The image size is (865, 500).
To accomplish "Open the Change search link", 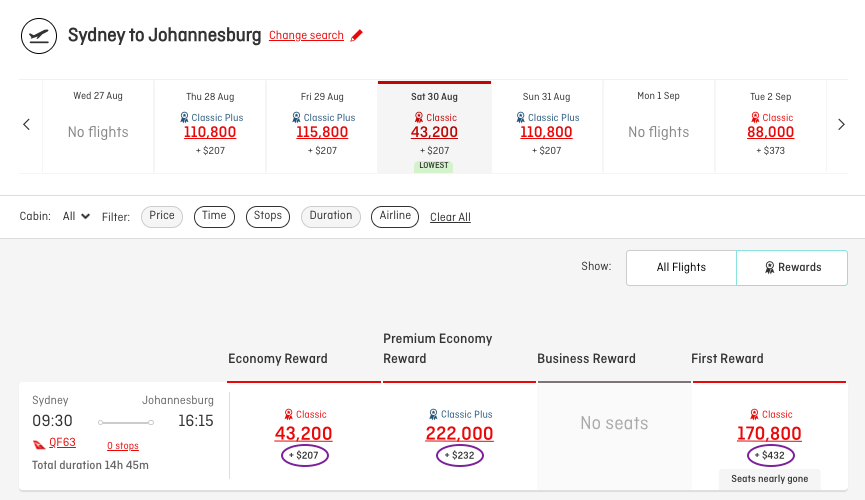I will [x=306, y=35].
